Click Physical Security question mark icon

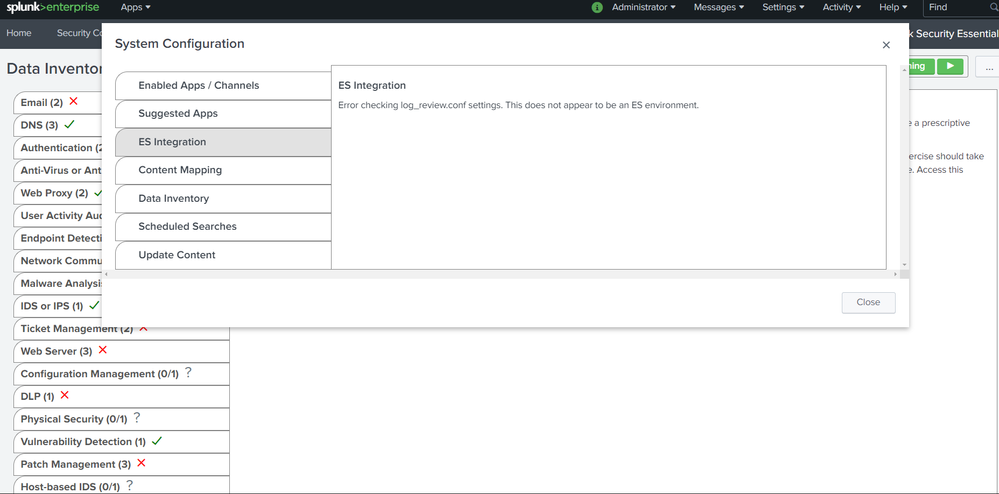point(136,418)
